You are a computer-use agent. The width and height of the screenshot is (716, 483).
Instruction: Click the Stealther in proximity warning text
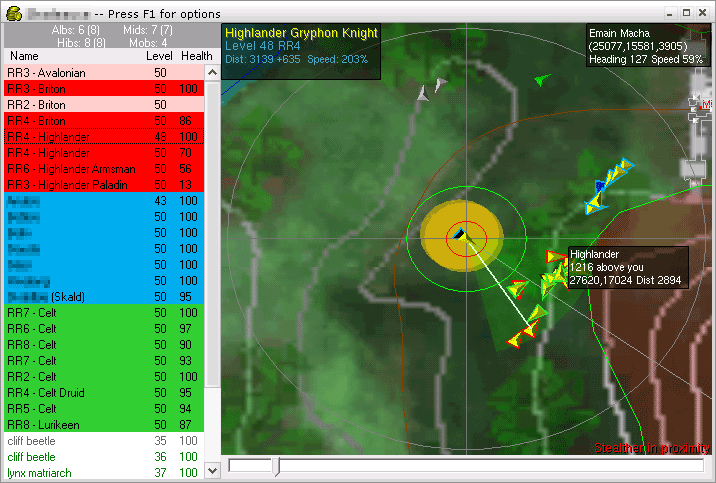[x=652, y=448]
